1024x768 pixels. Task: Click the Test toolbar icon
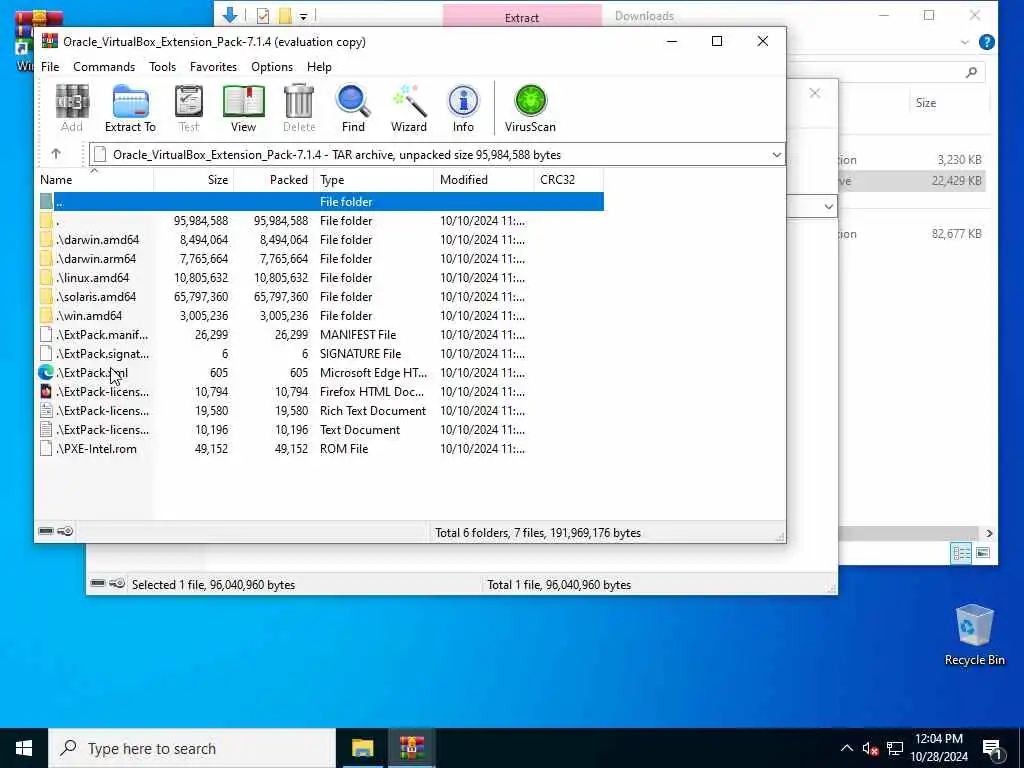(189, 108)
